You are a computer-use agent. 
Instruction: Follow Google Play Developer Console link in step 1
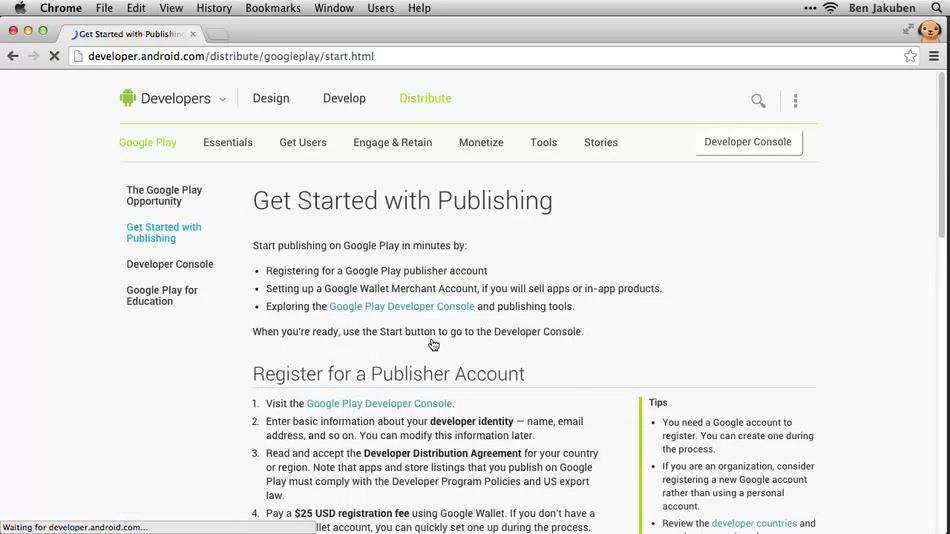(379, 403)
